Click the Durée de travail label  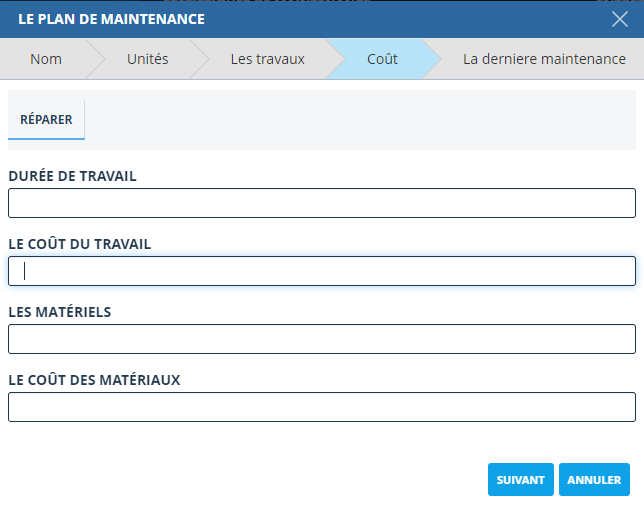tap(72, 176)
